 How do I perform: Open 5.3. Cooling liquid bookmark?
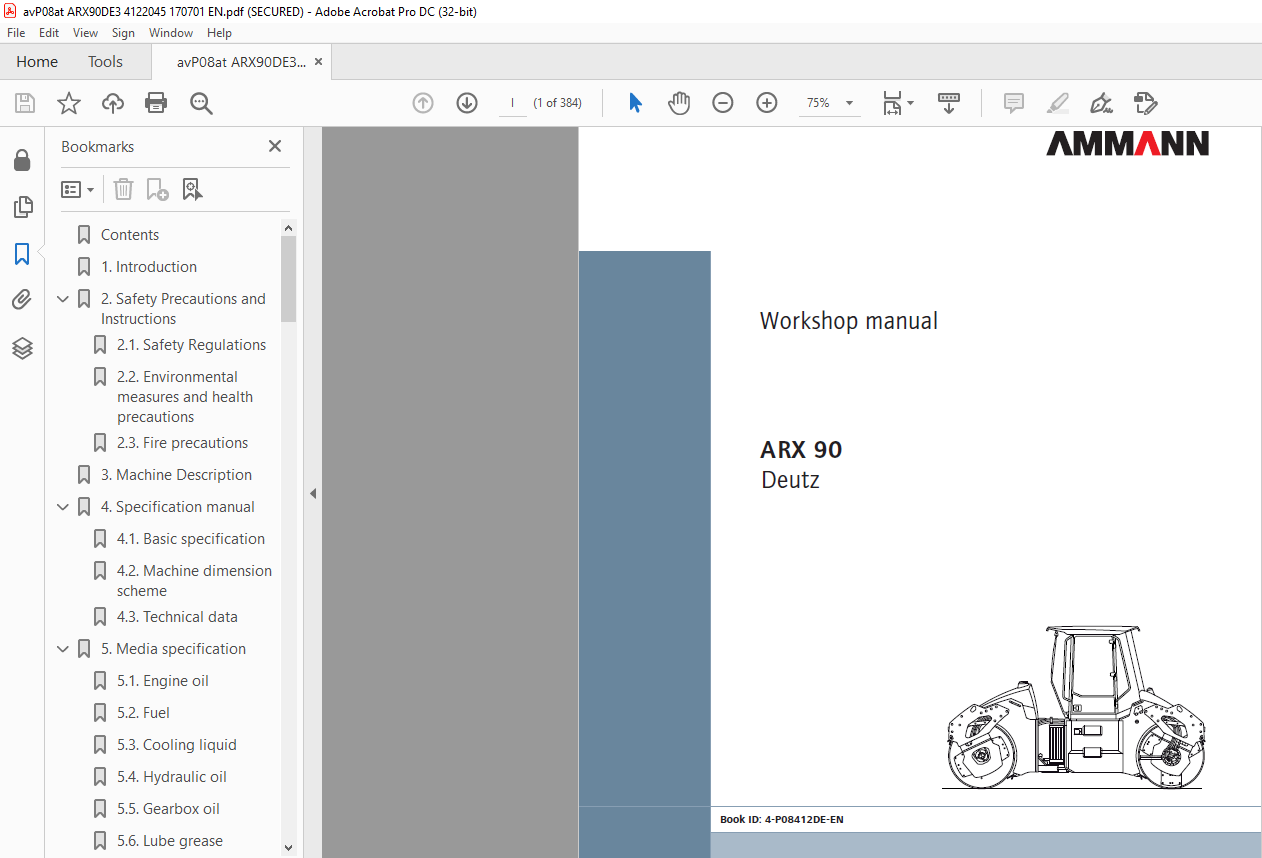[x=177, y=745]
